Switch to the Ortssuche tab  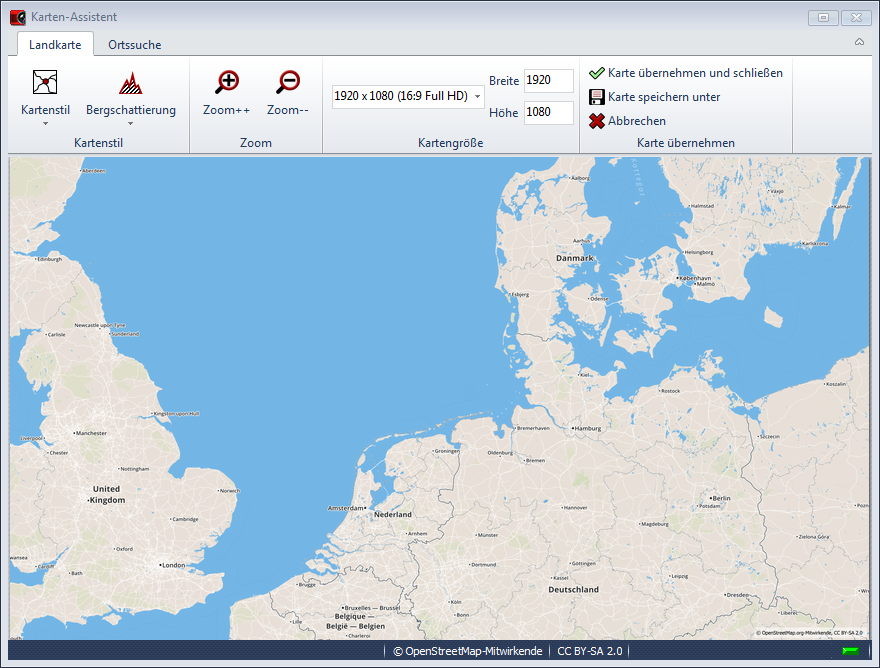pos(135,45)
